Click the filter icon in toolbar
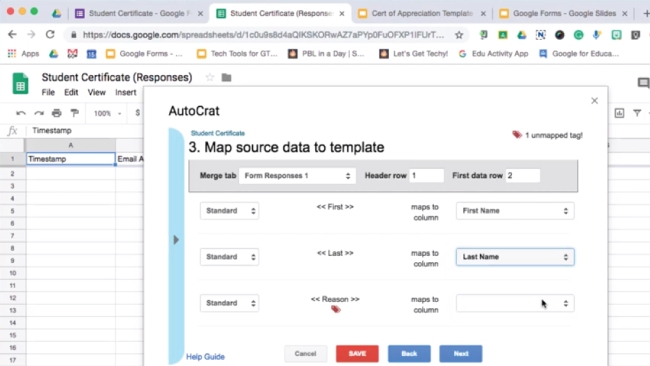 [637, 113]
